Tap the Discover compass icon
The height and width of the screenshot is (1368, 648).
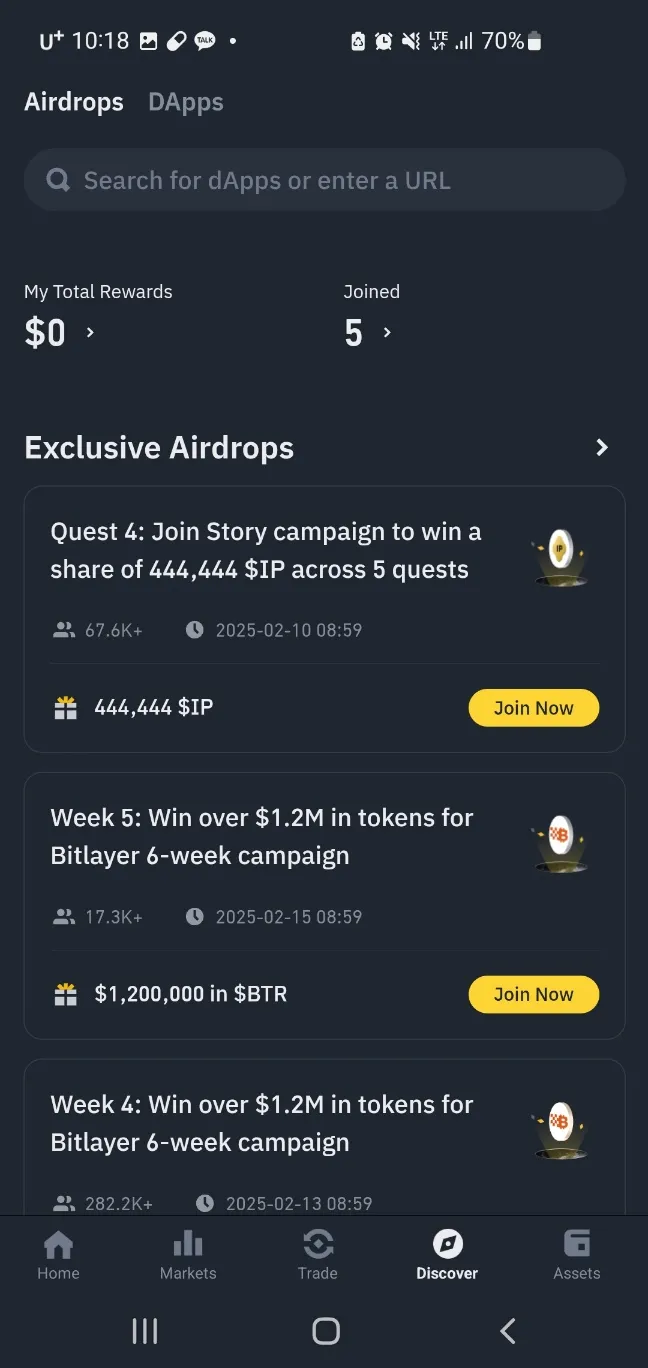[447, 1244]
